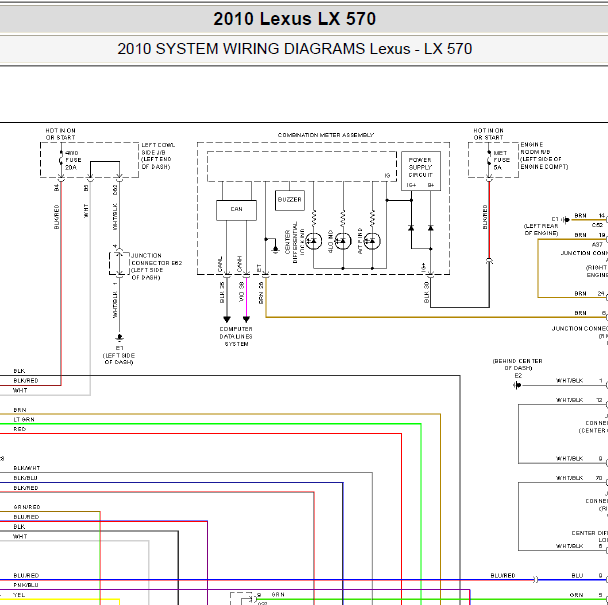Click the "MET FUSE 5A" label
The width and height of the screenshot is (608, 605).
point(501,160)
